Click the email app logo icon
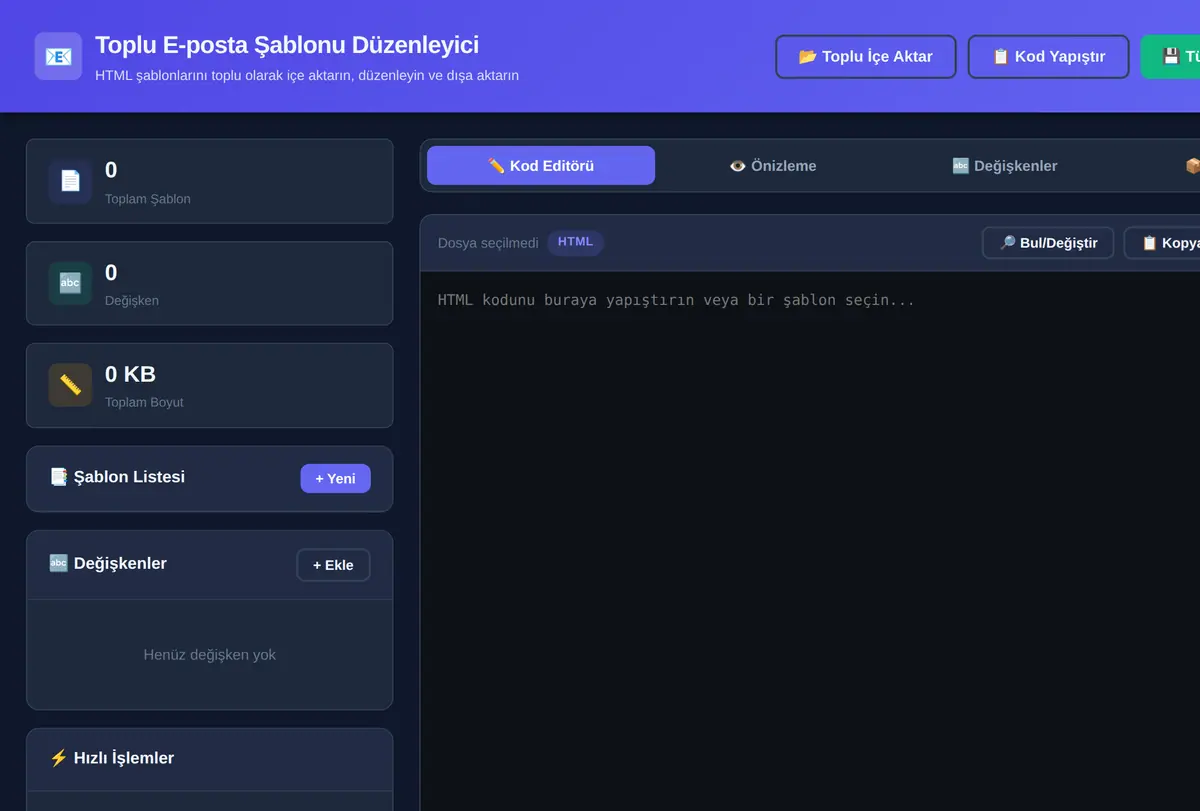Image resolution: width=1200 pixels, height=811 pixels. (58, 56)
